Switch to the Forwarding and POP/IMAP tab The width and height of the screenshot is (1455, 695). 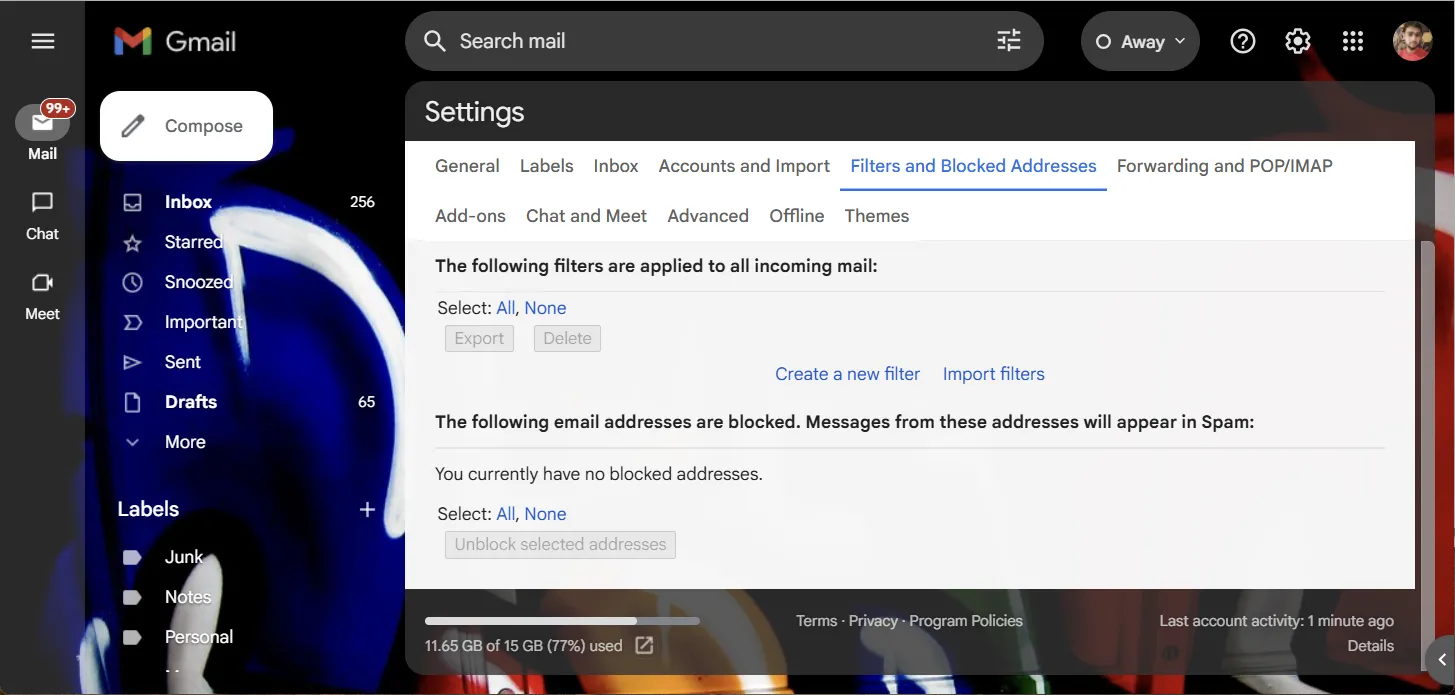tap(1224, 165)
